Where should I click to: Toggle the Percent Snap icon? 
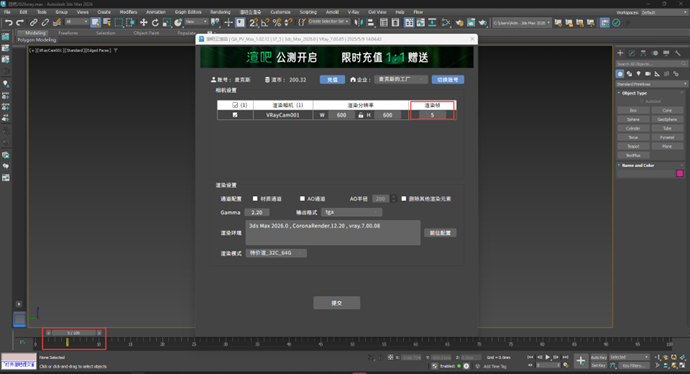pos(277,22)
